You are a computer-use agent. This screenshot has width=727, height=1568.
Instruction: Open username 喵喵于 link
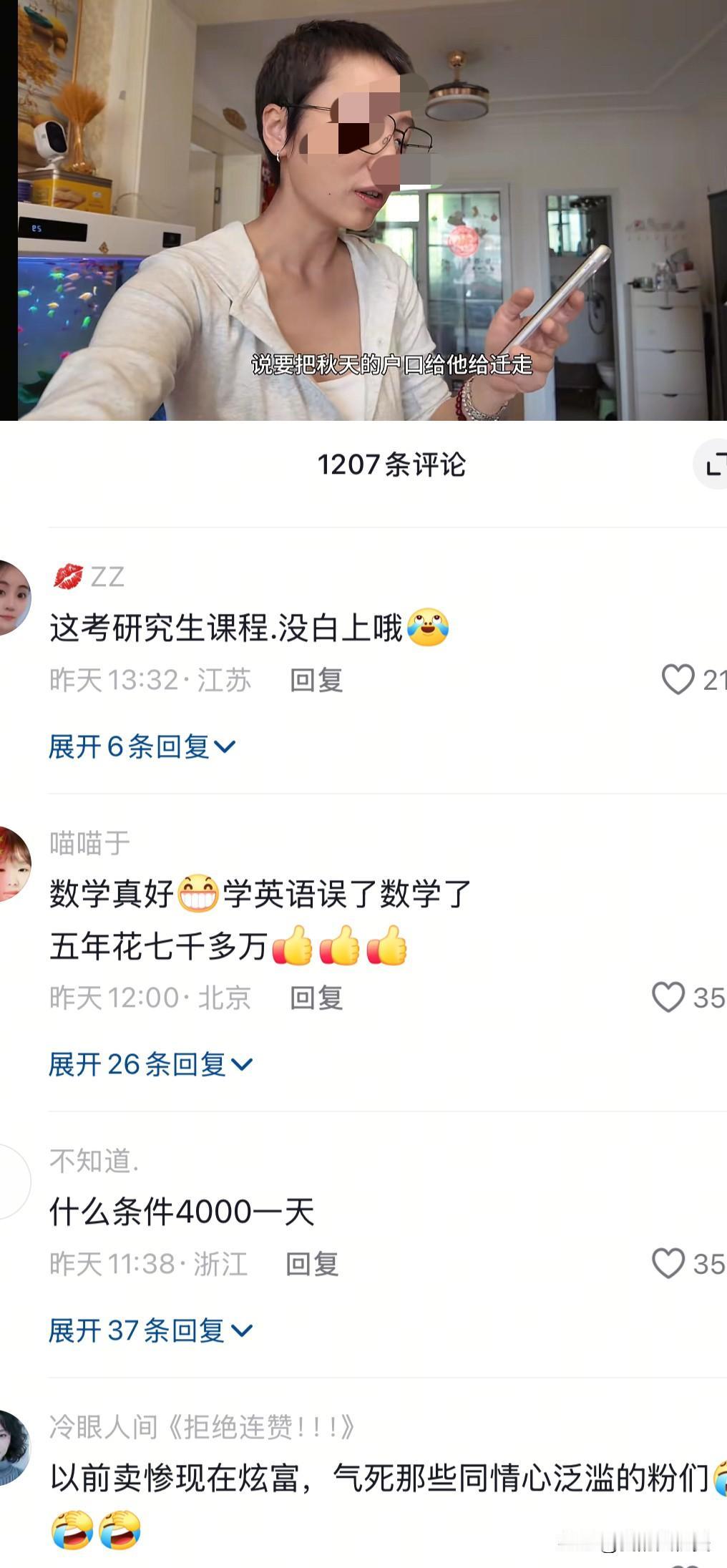point(89,843)
